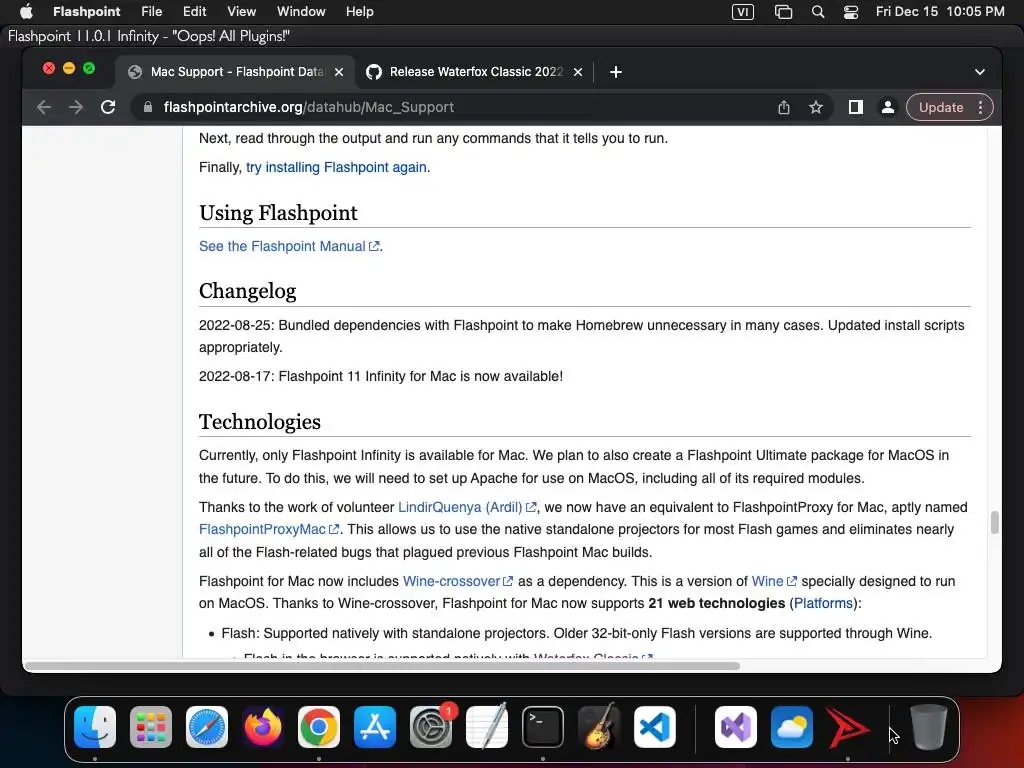Open the Platforms link

[x=823, y=603]
